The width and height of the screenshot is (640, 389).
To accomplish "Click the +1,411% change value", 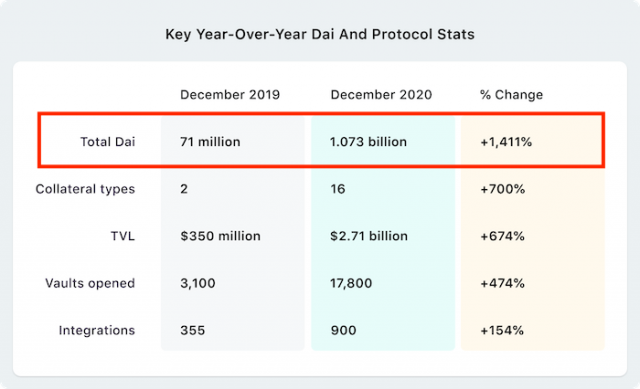I will [506, 142].
